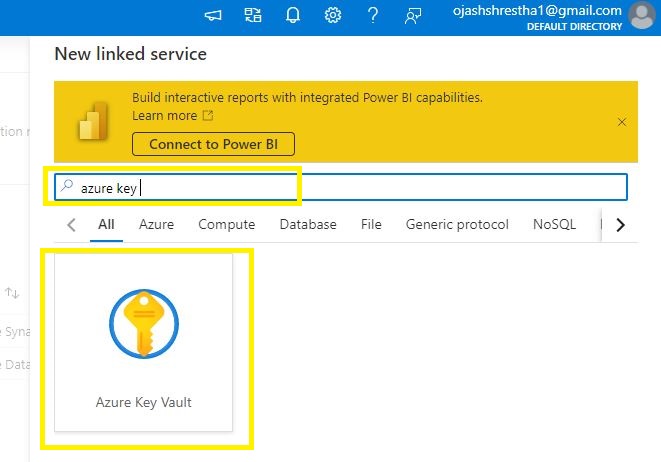This screenshot has height=462, width=661.
Task: Switch to the All tab
Action: click(106, 225)
